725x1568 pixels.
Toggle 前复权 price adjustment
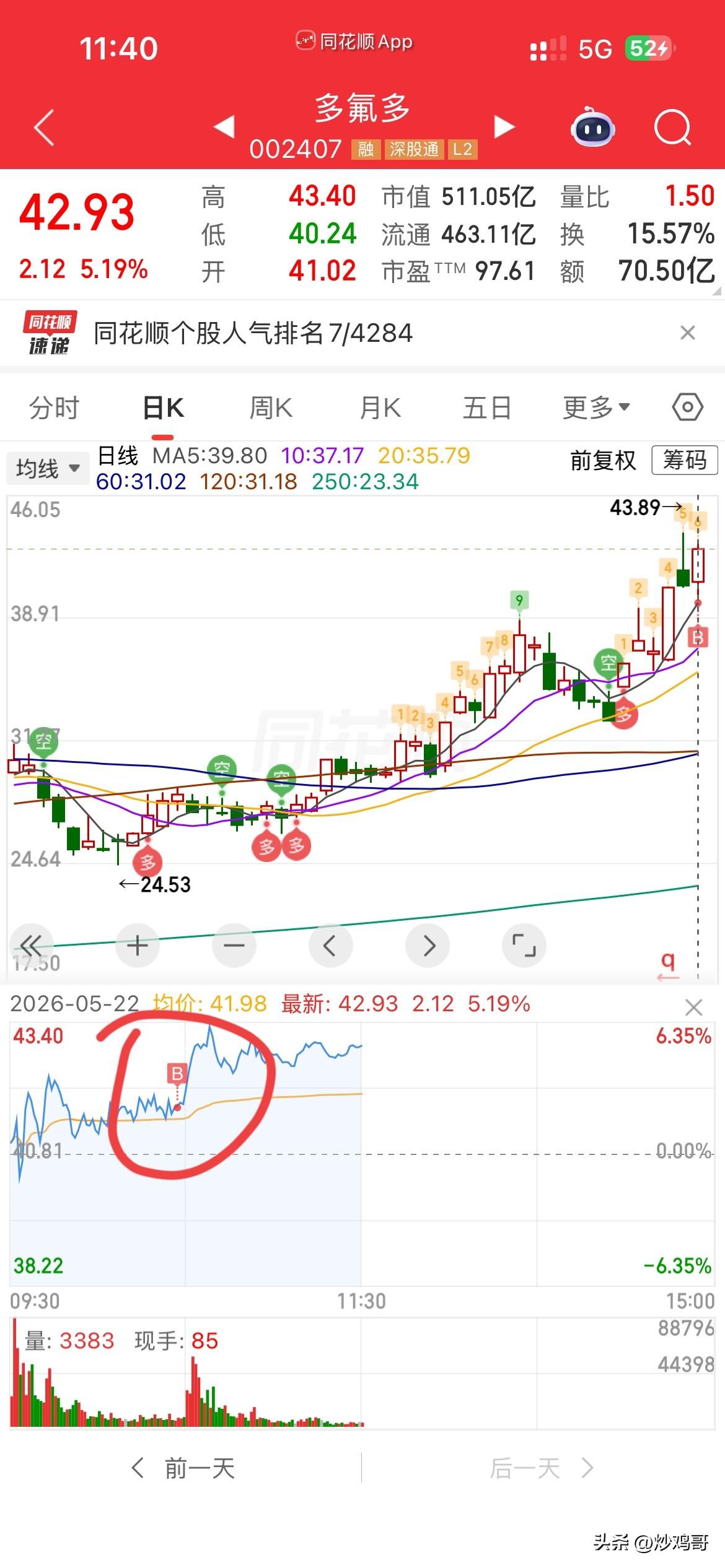[603, 460]
